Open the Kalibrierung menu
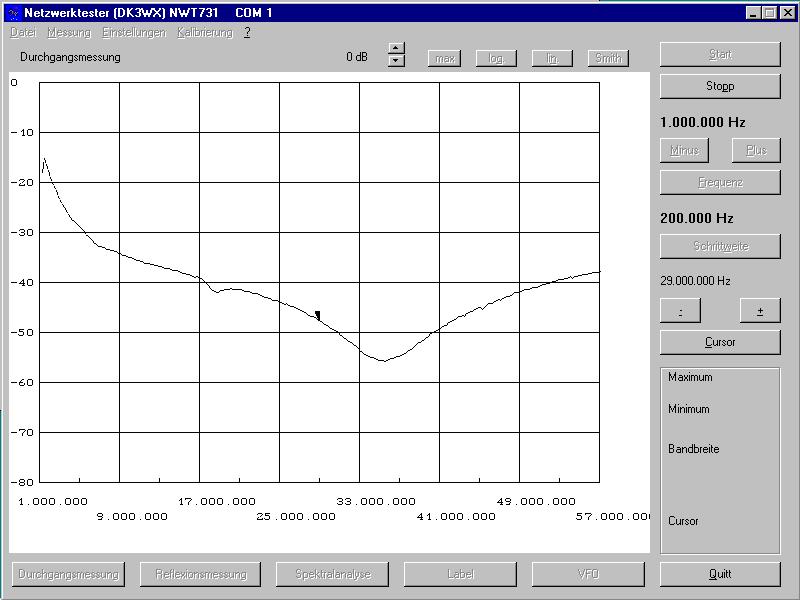 (x=205, y=32)
